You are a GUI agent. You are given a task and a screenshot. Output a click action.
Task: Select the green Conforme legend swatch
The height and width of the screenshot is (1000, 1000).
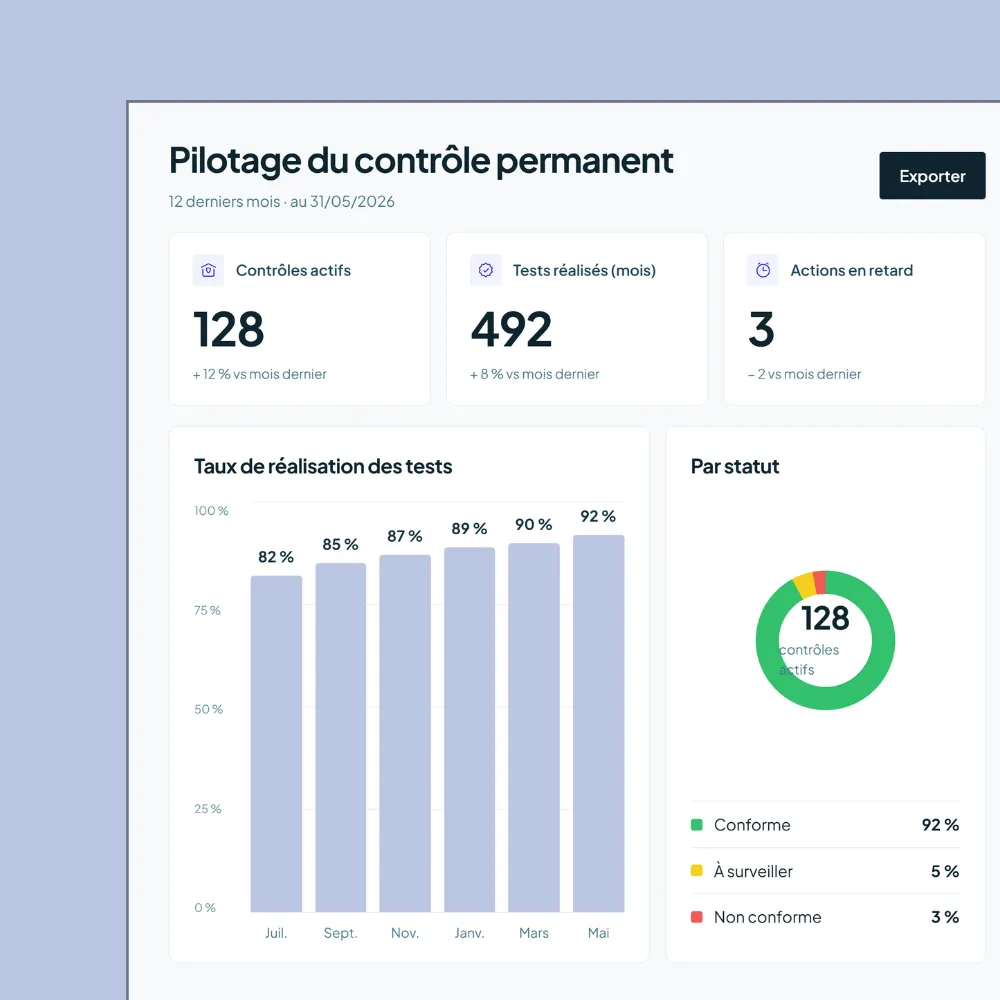(696, 825)
